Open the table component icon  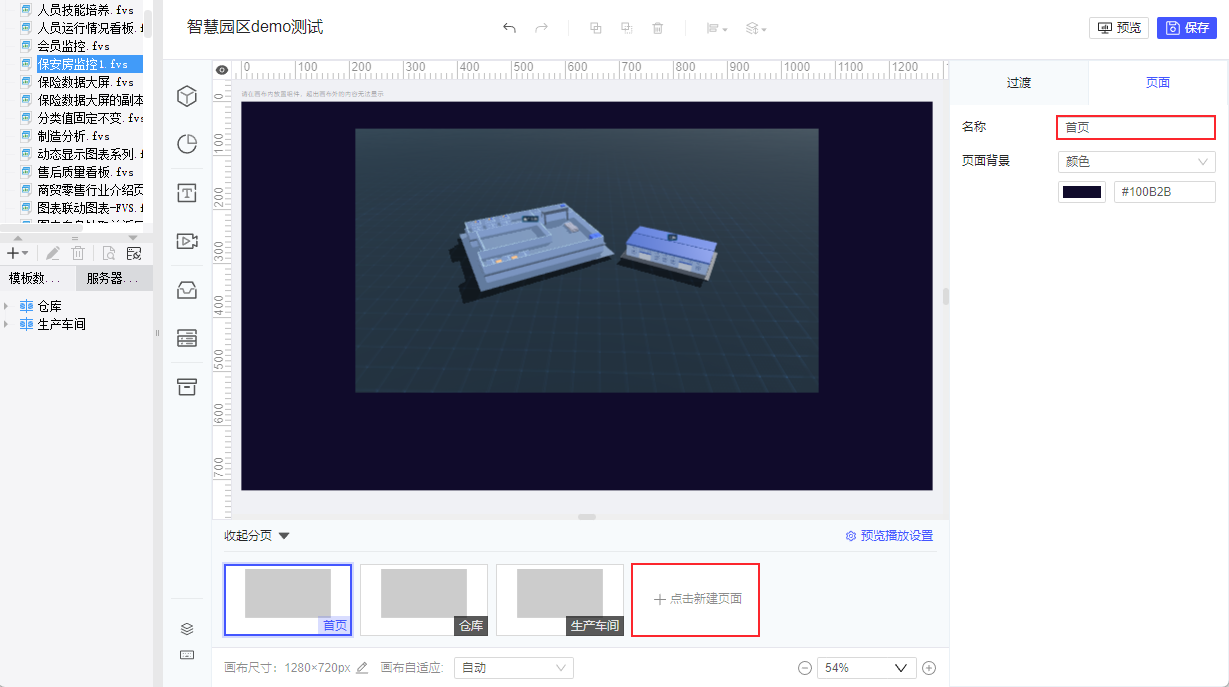[x=187, y=338]
